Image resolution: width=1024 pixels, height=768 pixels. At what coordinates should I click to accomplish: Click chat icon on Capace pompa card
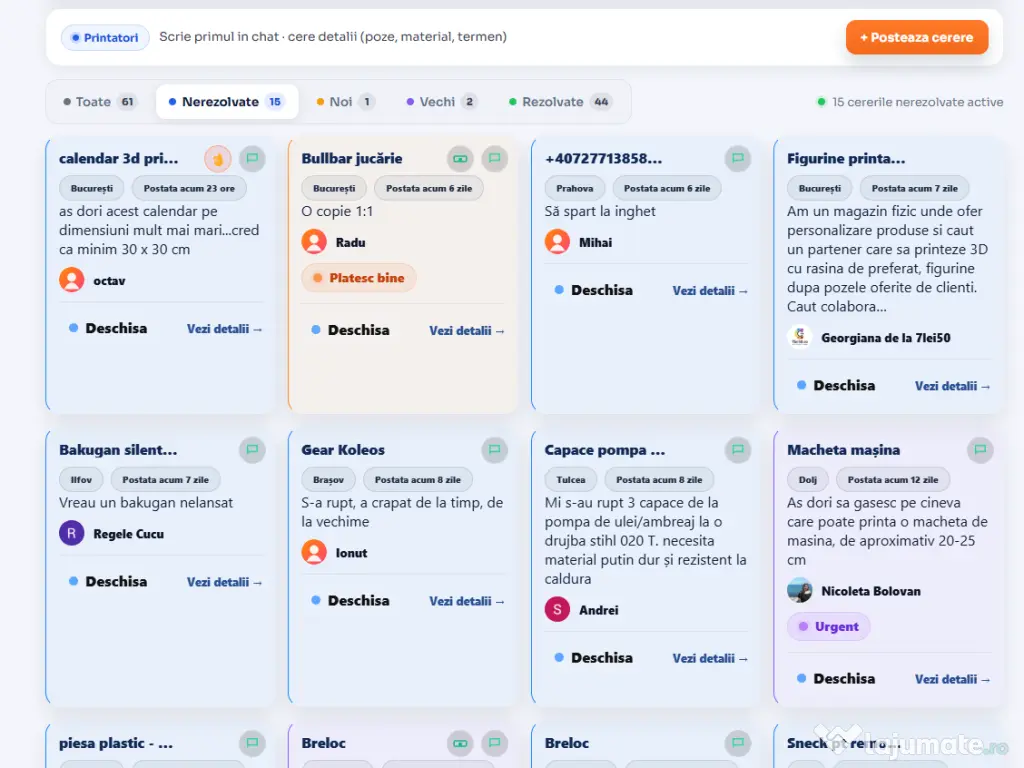tap(738, 450)
